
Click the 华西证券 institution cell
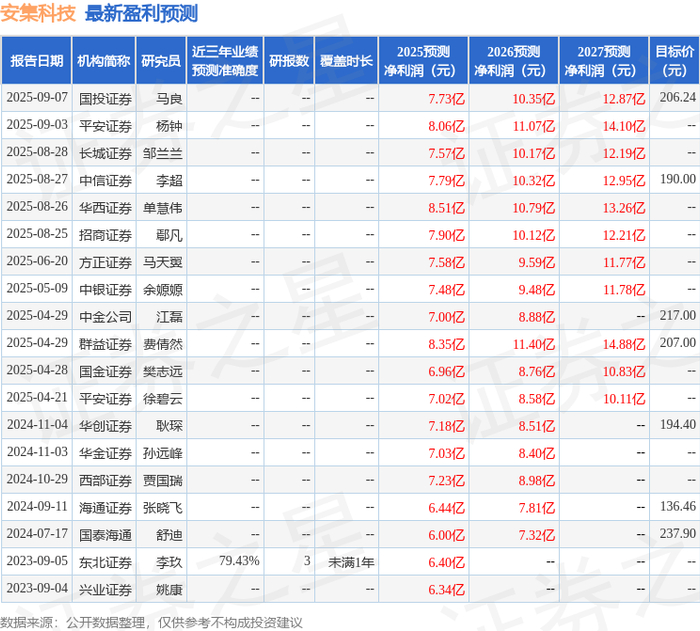pyautogui.click(x=105, y=208)
